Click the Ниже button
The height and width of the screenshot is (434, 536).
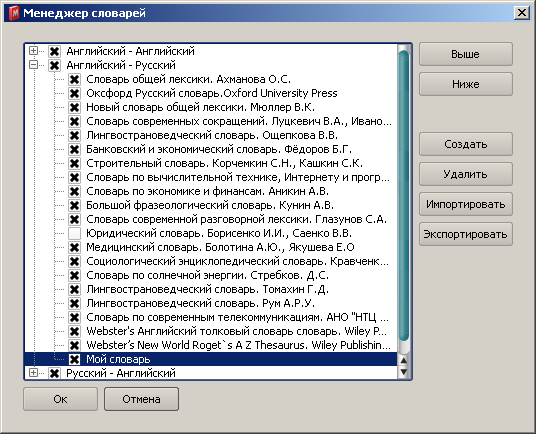pos(466,84)
